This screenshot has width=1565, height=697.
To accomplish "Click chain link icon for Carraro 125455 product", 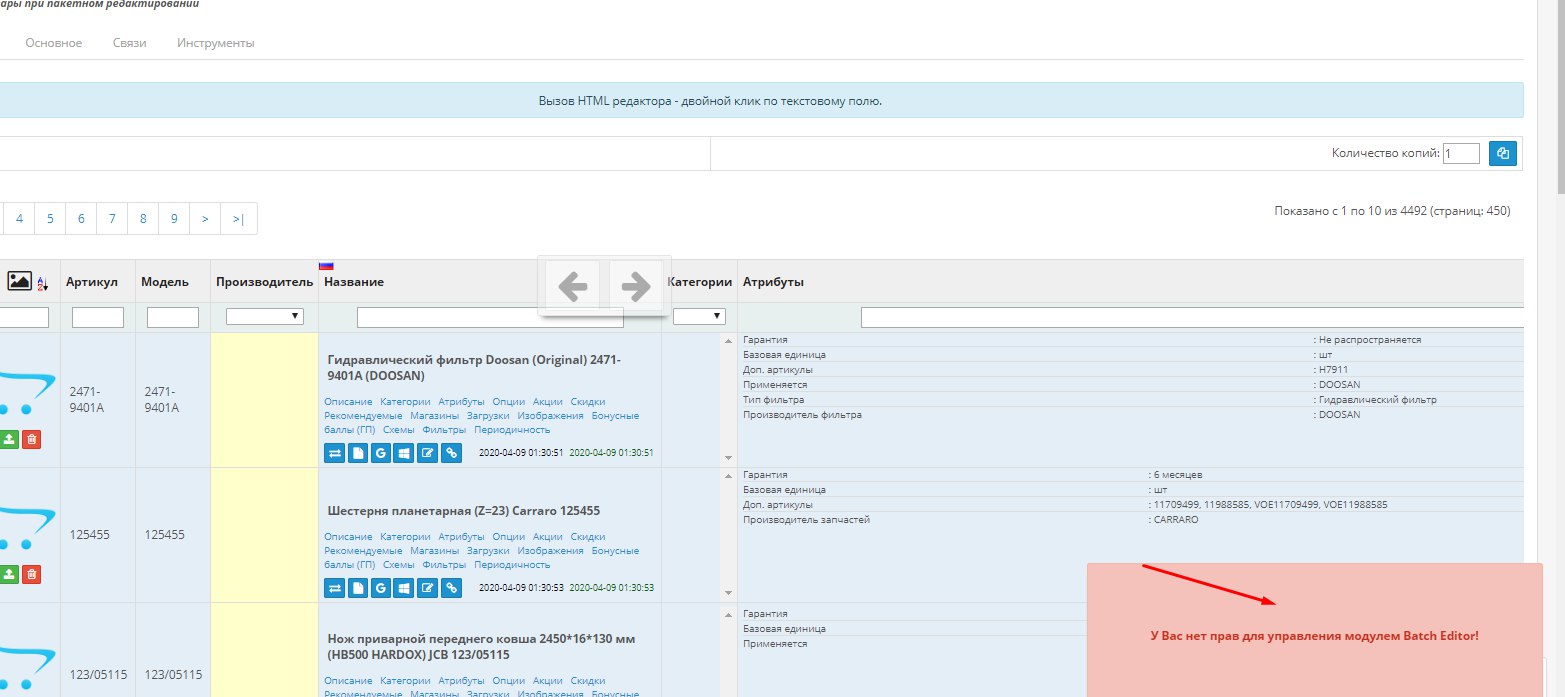I will point(451,588).
